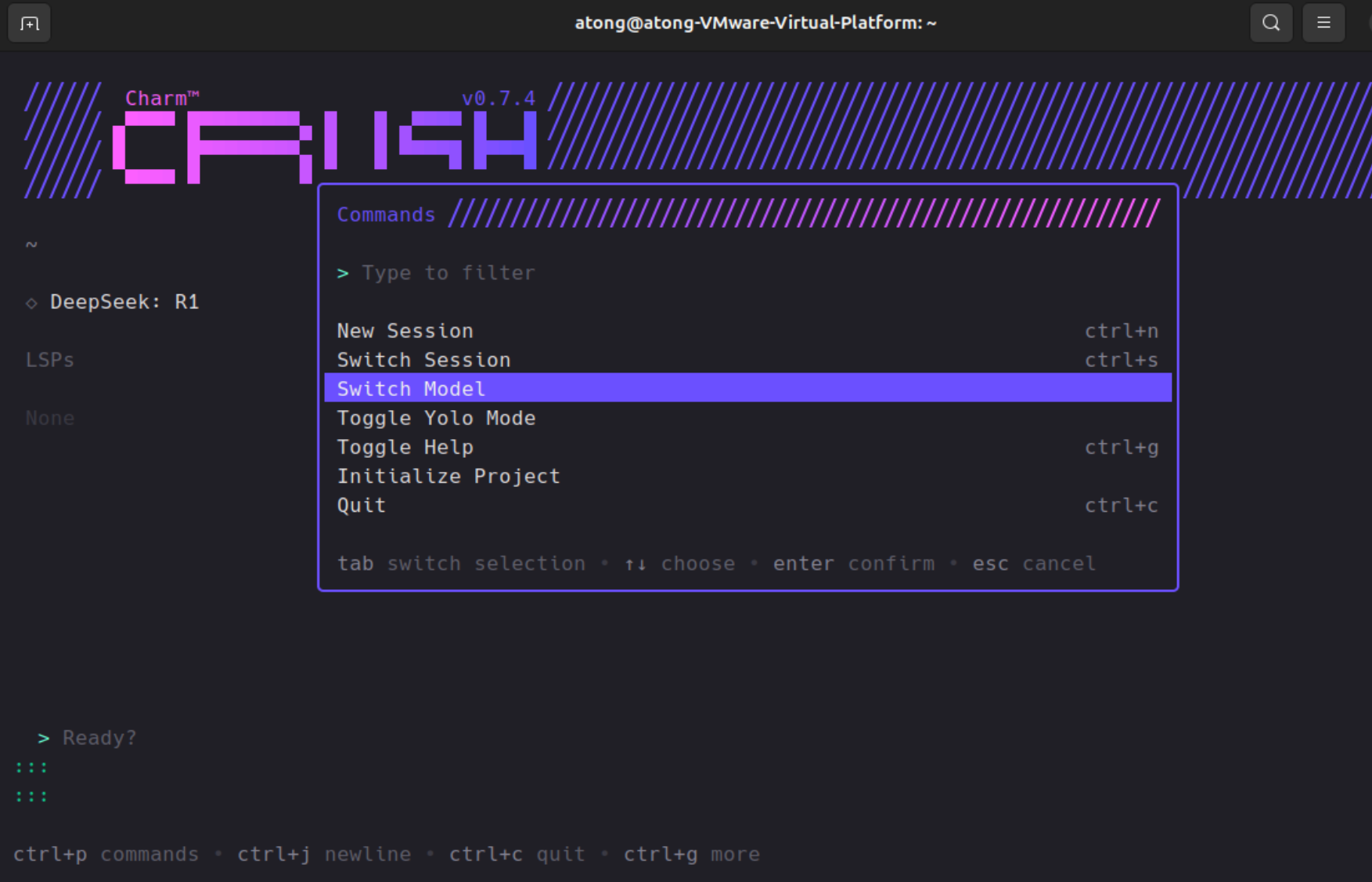
Task: Toggle Yolo Mode from the commands list
Action: (x=747, y=418)
